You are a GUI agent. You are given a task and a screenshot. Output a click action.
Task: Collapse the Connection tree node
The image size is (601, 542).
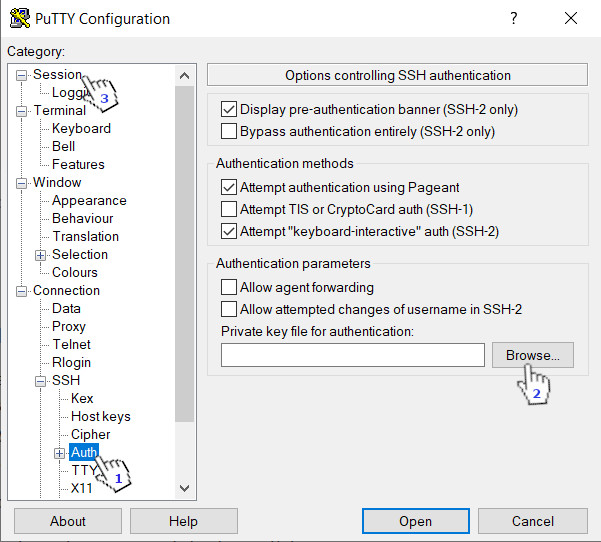coord(21,292)
